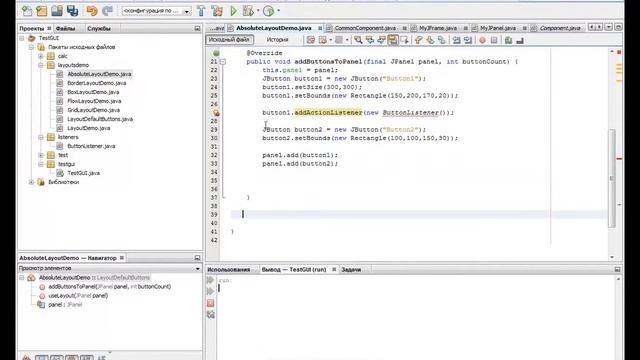
Task: Click the Debug Project toolbar icon
Action: point(248,11)
